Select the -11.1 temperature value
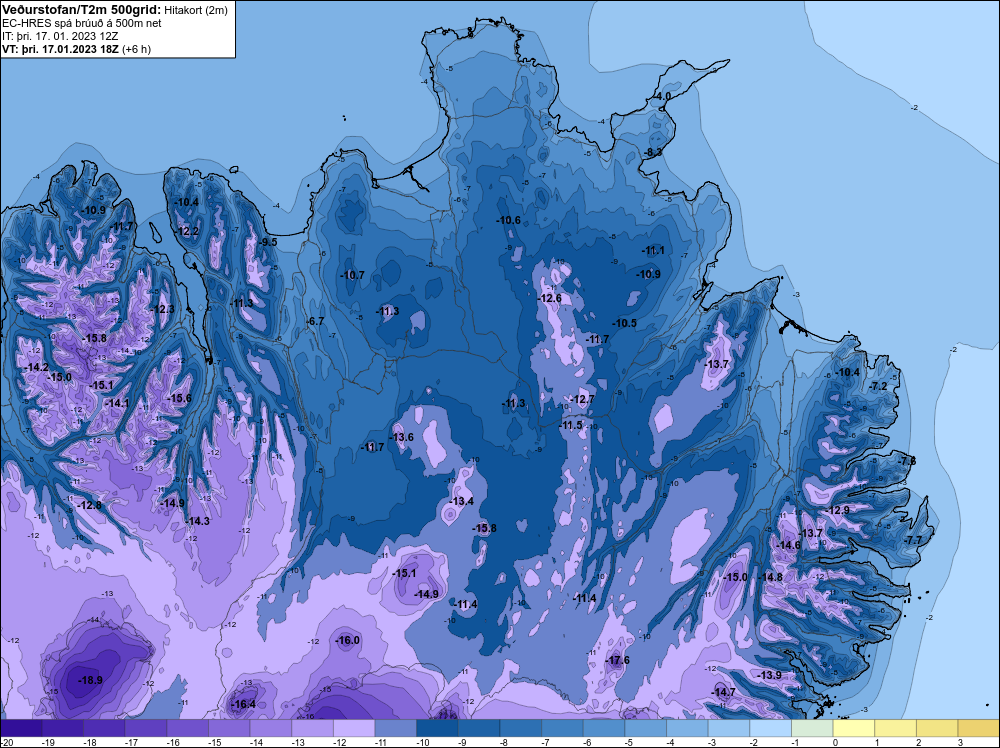Image resolution: width=1000 pixels, height=748 pixels. pos(653,251)
